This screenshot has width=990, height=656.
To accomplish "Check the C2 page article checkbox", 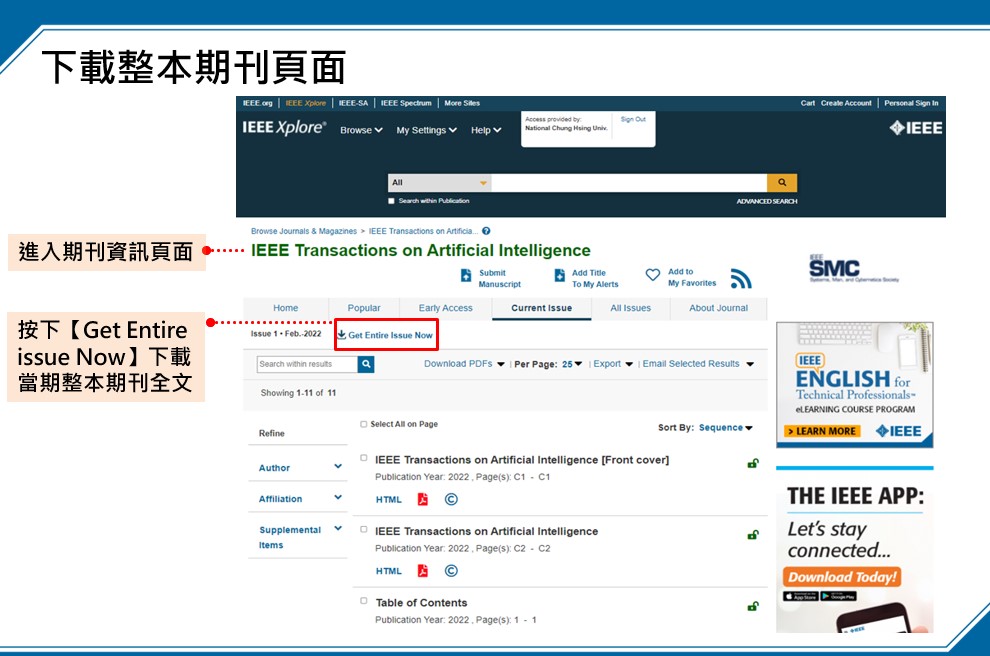I will 364,529.
